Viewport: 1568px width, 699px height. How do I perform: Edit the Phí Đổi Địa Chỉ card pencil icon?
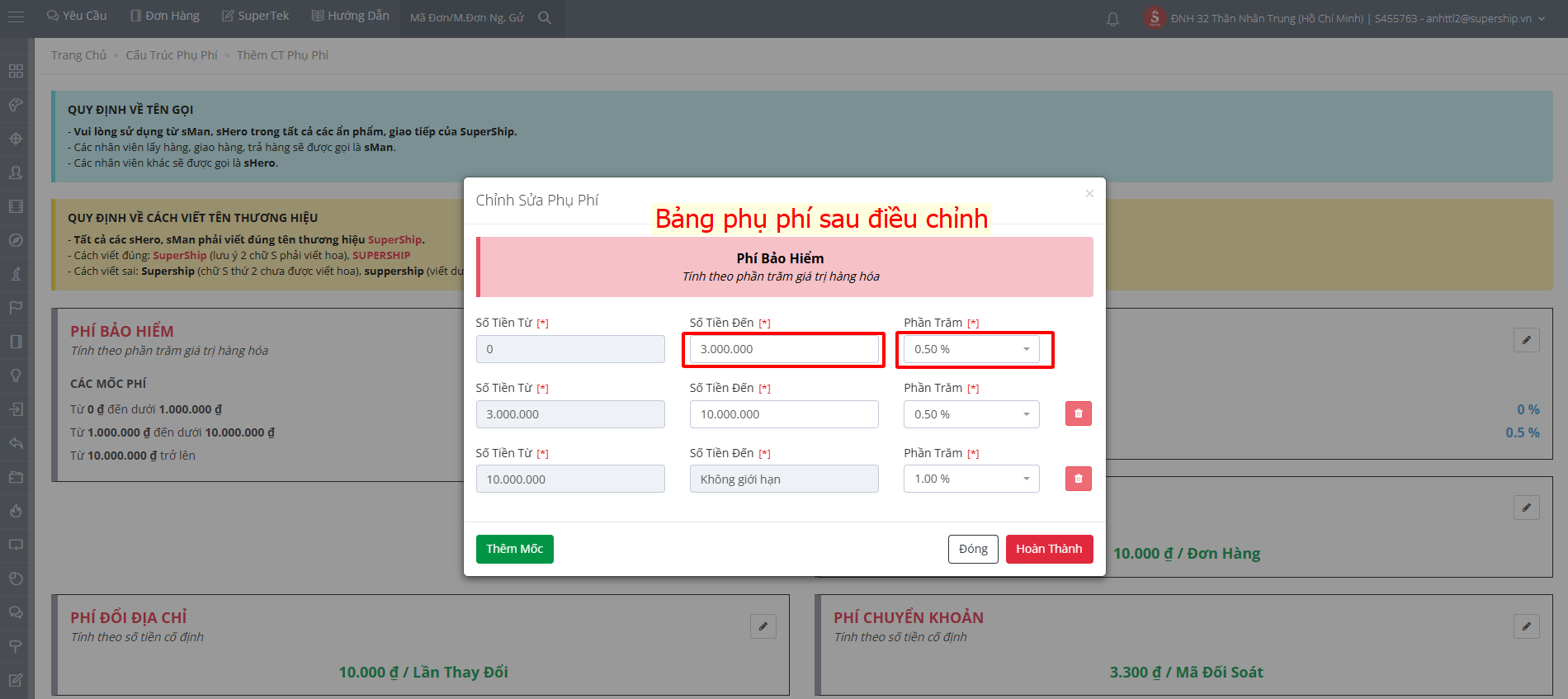pos(763,626)
